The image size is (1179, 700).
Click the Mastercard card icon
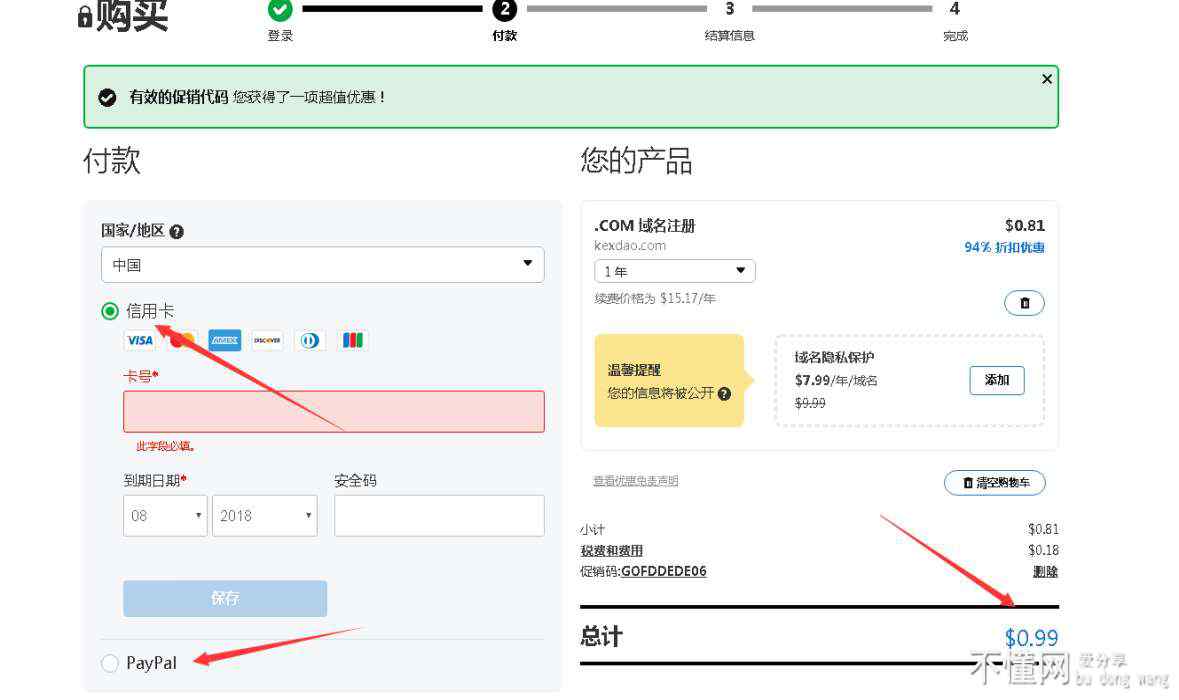coord(182,340)
